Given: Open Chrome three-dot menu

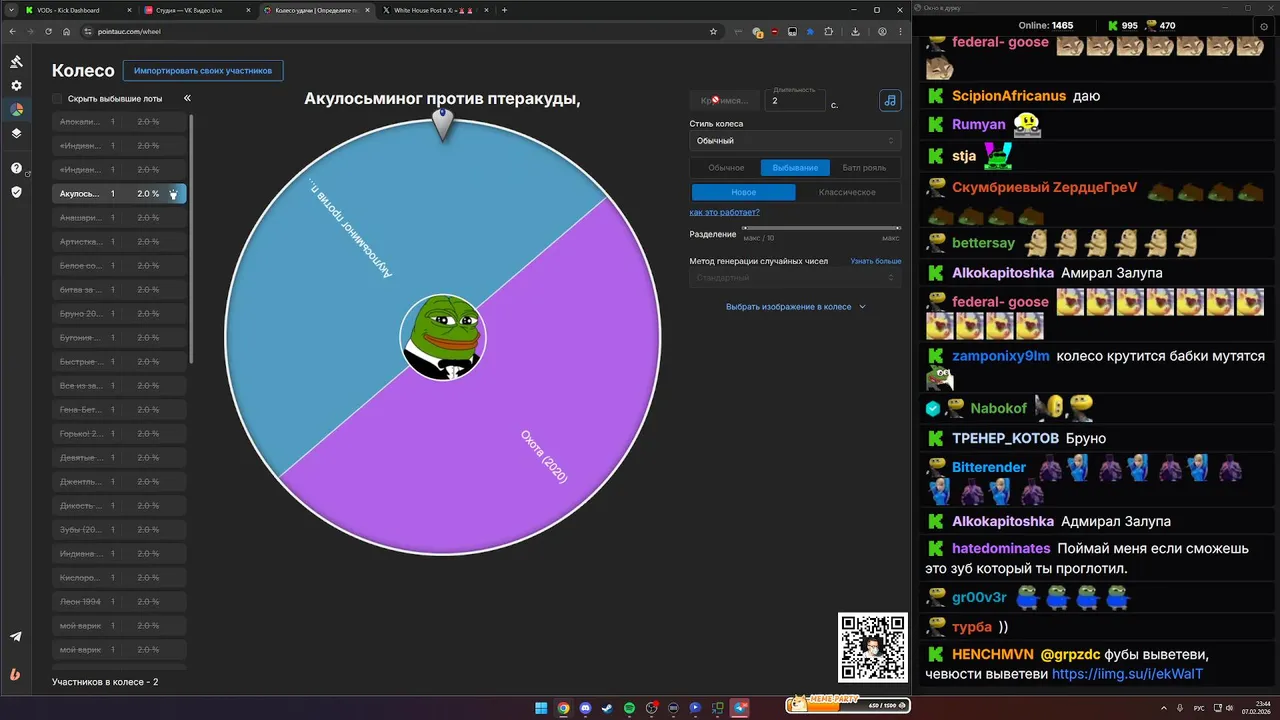Looking at the screenshot, I should [900, 31].
